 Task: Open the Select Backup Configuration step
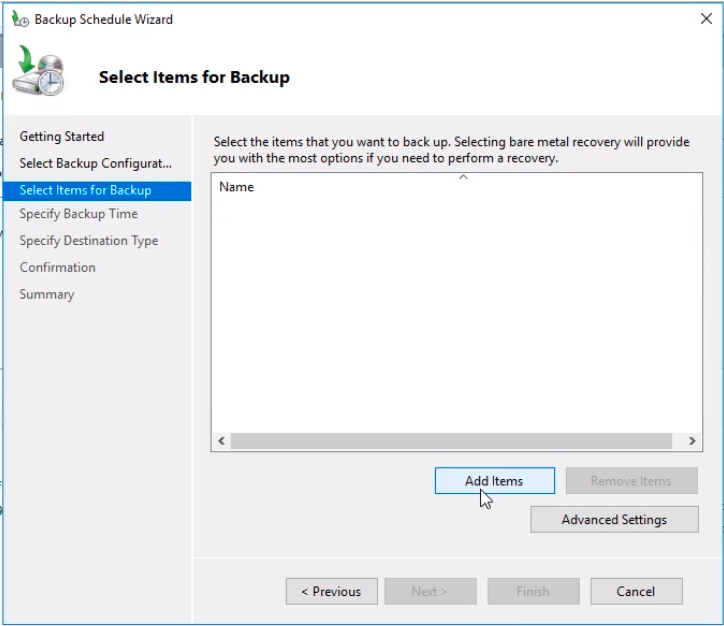[x=96, y=163]
